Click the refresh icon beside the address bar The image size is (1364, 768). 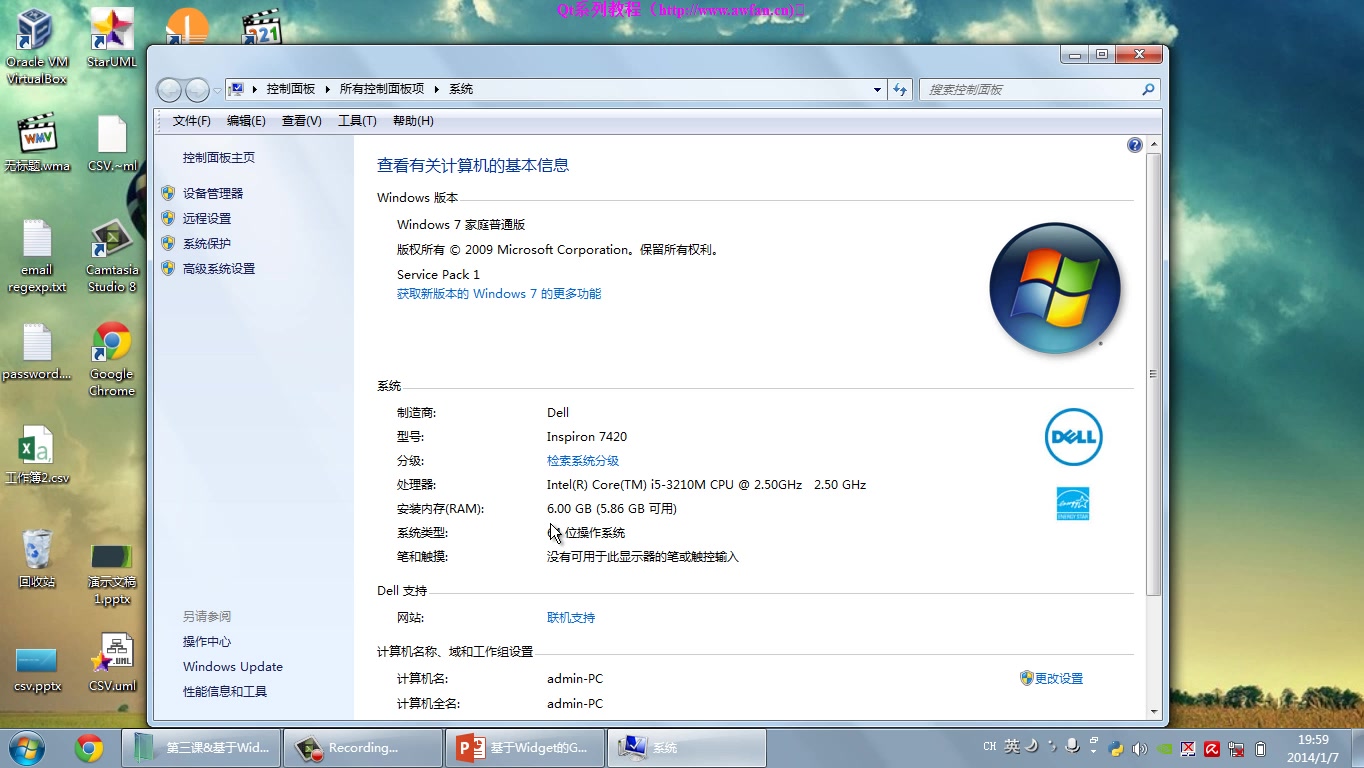point(899,89)
